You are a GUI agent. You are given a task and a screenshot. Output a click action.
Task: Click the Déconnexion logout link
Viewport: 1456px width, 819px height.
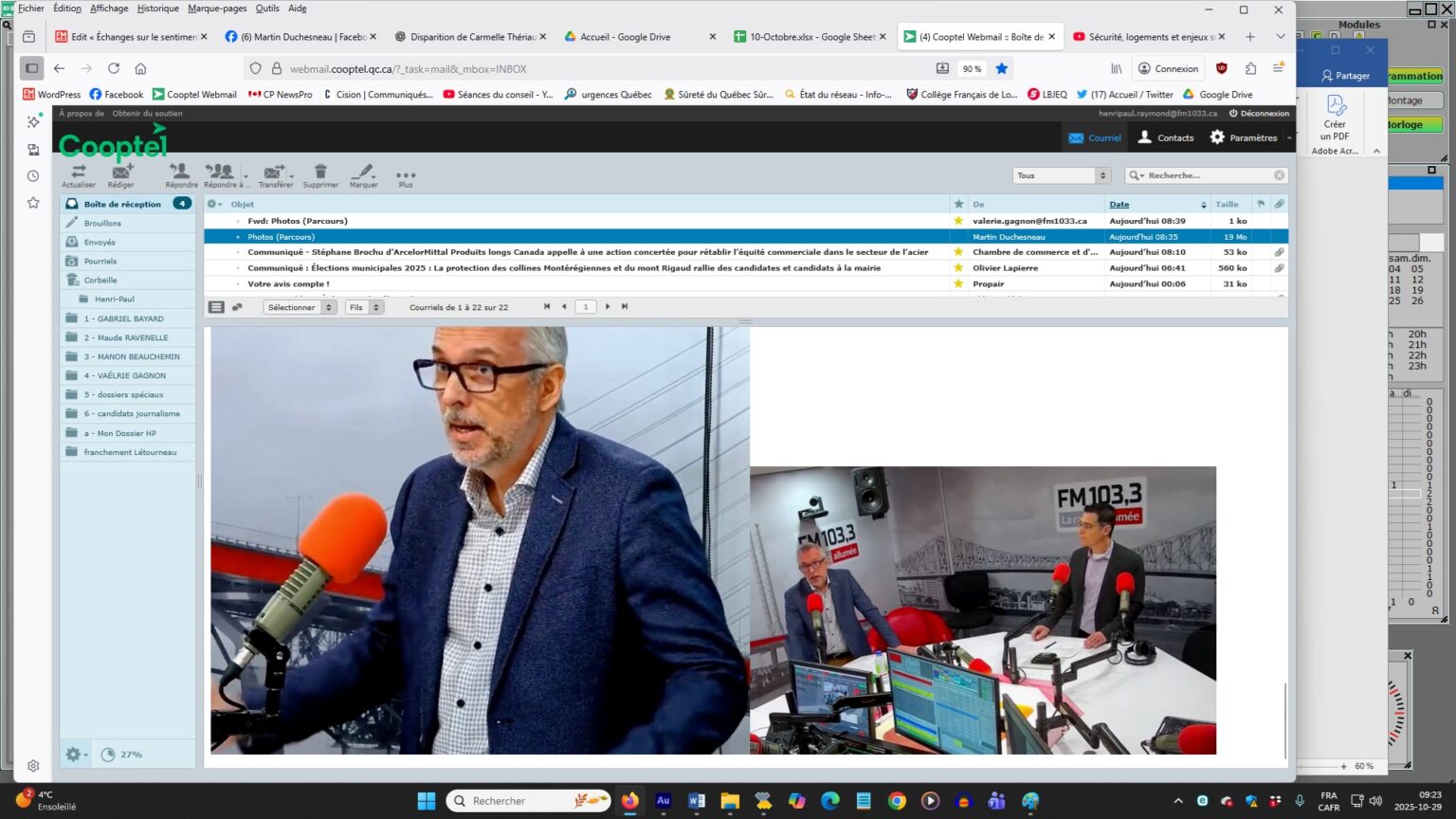point(1259,113)
